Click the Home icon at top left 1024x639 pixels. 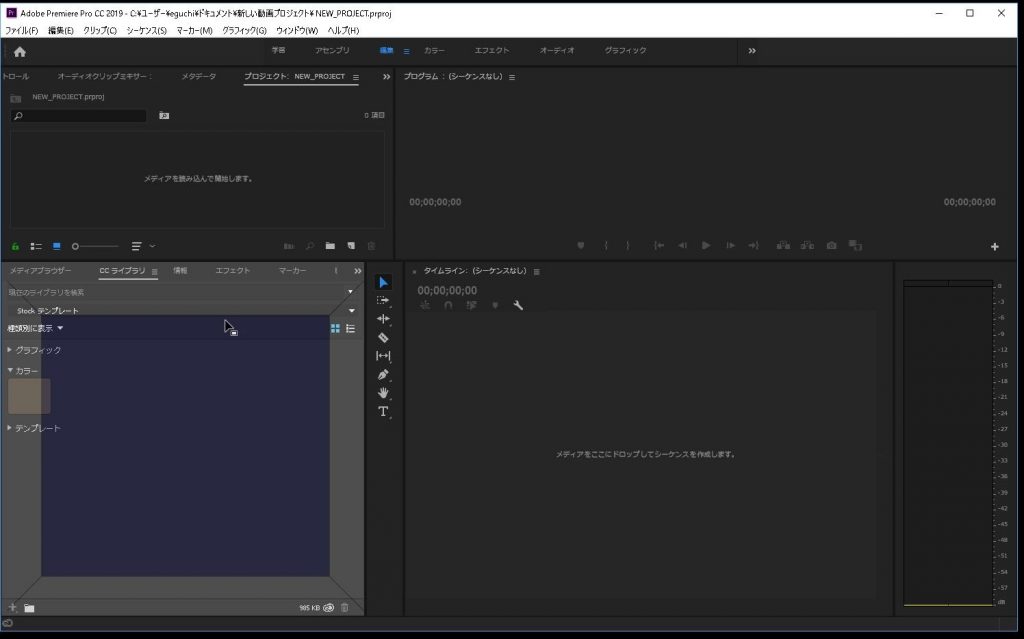tap(19, 52)
